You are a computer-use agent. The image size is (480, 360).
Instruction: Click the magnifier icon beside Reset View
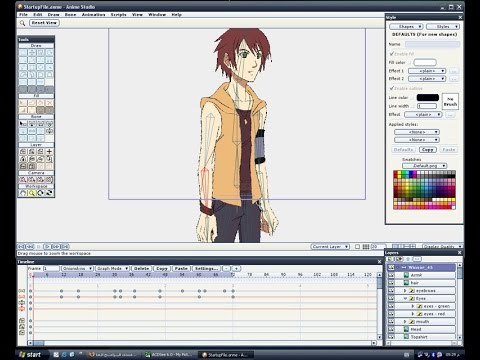[x=22, y=23]
